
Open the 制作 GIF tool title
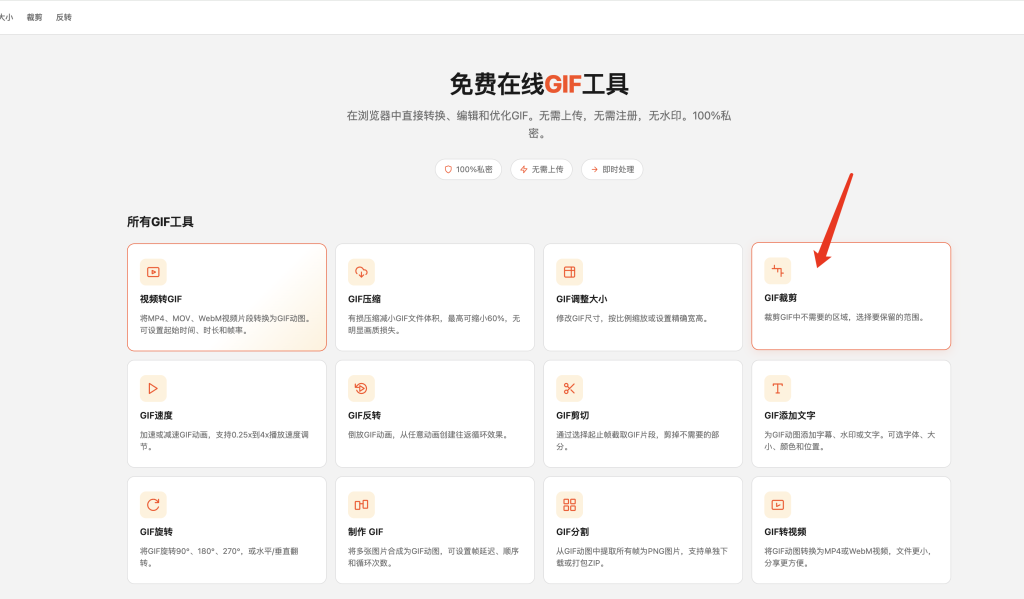point(366,532)
